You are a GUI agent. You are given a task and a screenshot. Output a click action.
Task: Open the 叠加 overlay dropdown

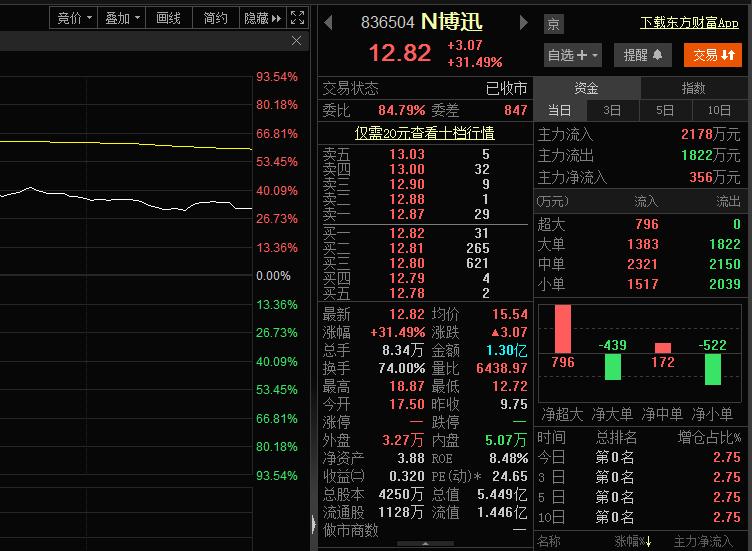pyautogui.click(x=122, y=18)
